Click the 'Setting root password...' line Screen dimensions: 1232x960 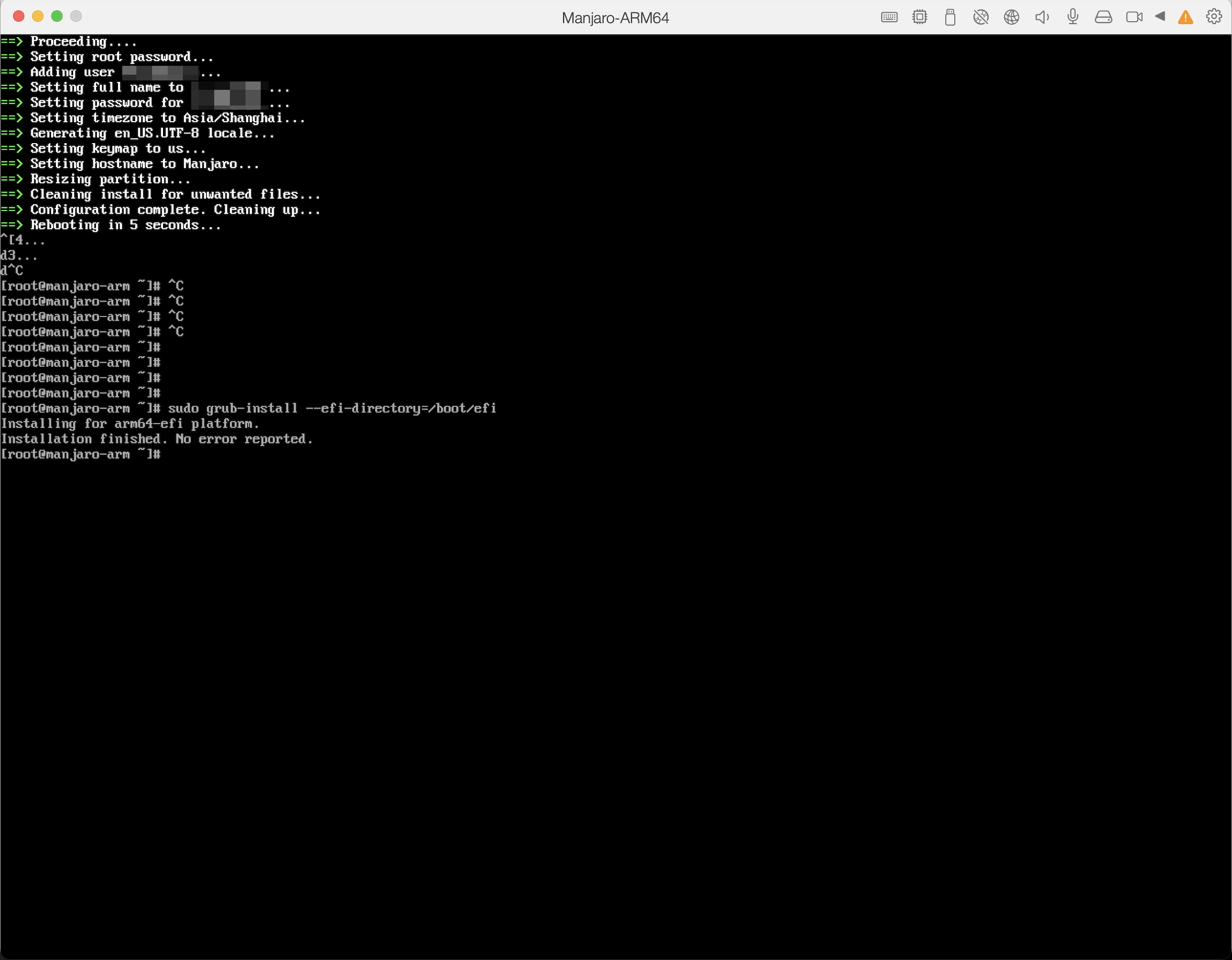pos(107,57)
